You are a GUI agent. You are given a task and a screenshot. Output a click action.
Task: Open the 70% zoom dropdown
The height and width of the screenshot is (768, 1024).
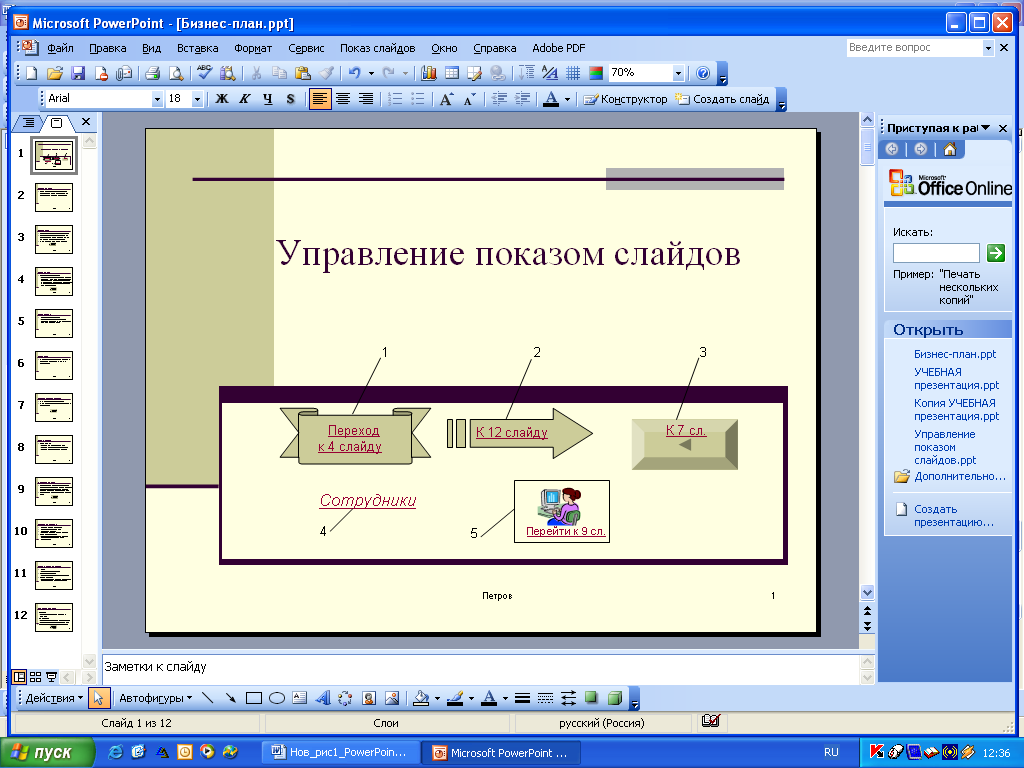678,73
